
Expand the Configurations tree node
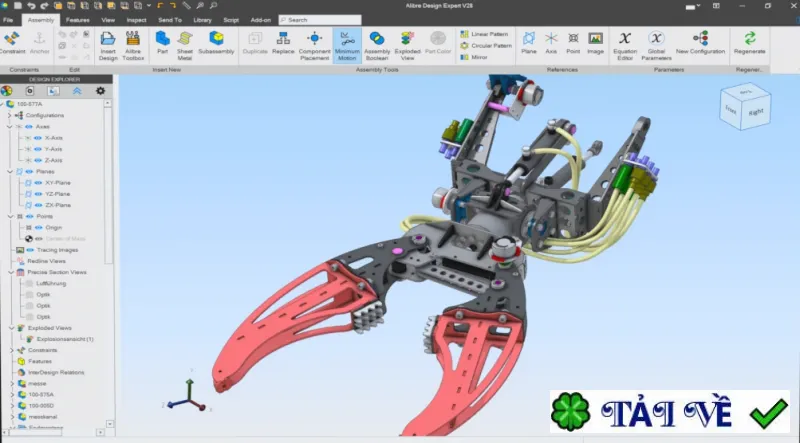9,115
